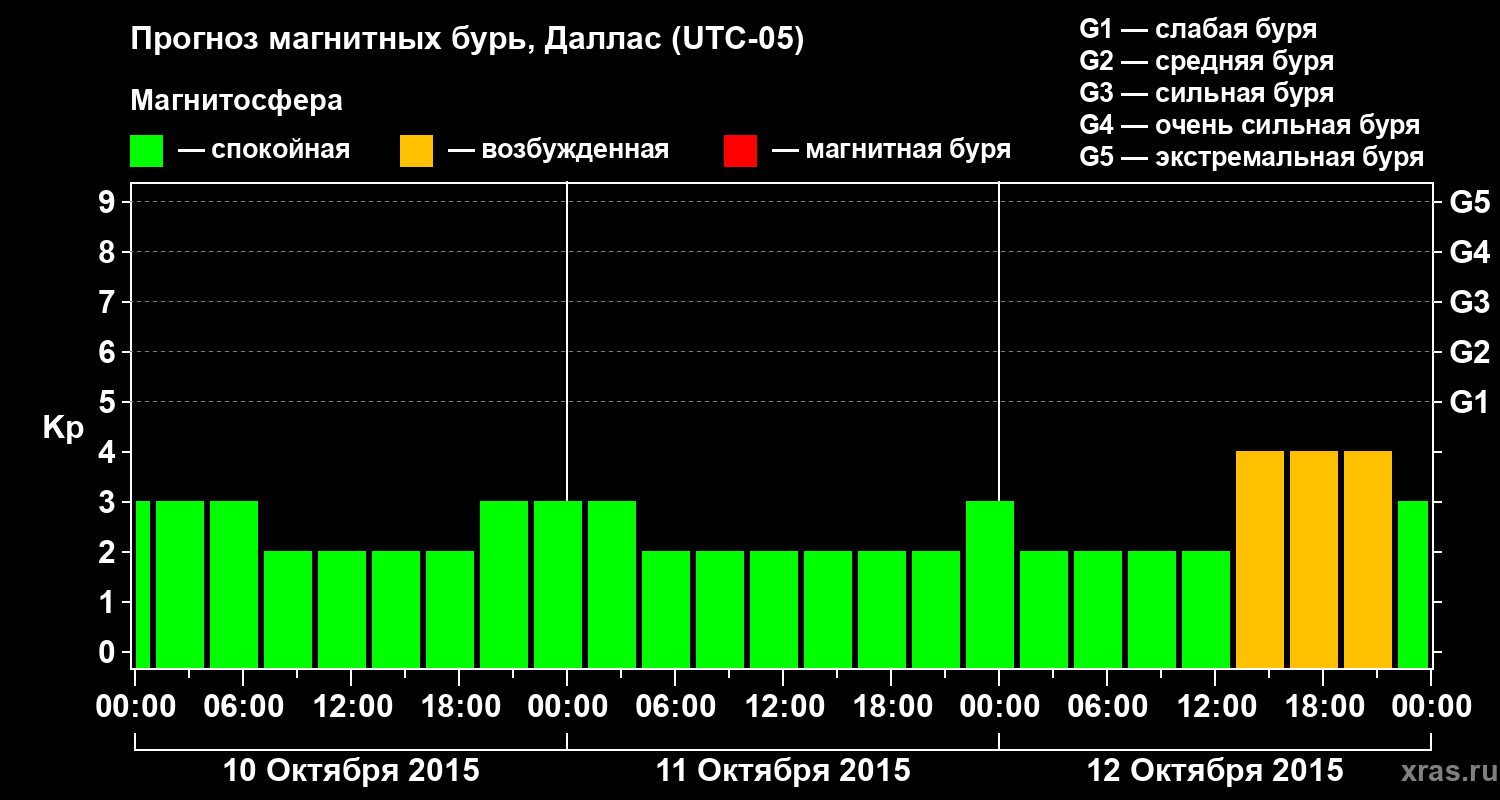This screenshot has width=1500, height=800.
Task: Click the 18:00 time label for 10 October
Action: tap(459, 706)
